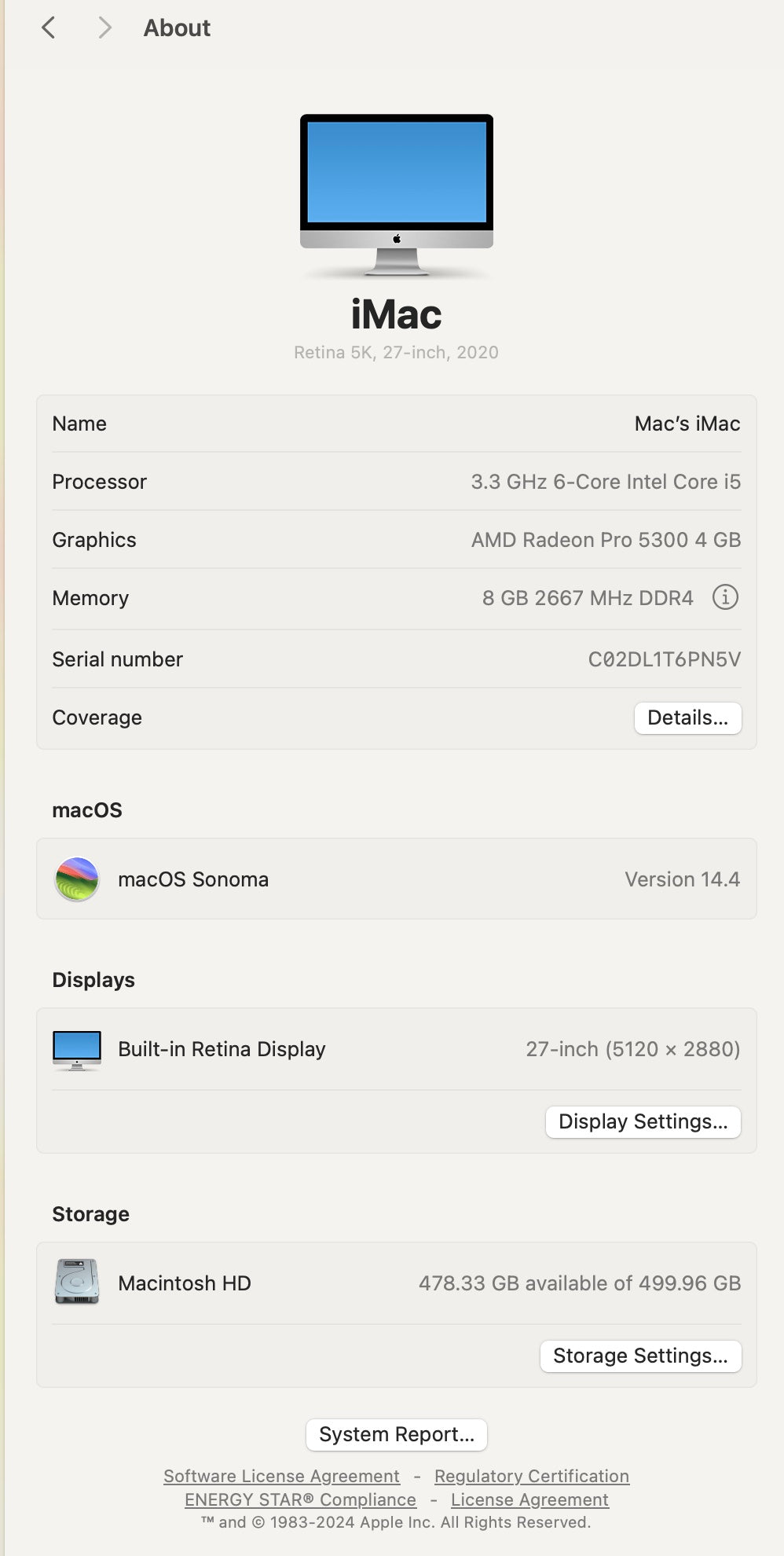Select the serial number text
Image resolution: width=784 pixels, height=1556 pixels.
tap(664, 659)
